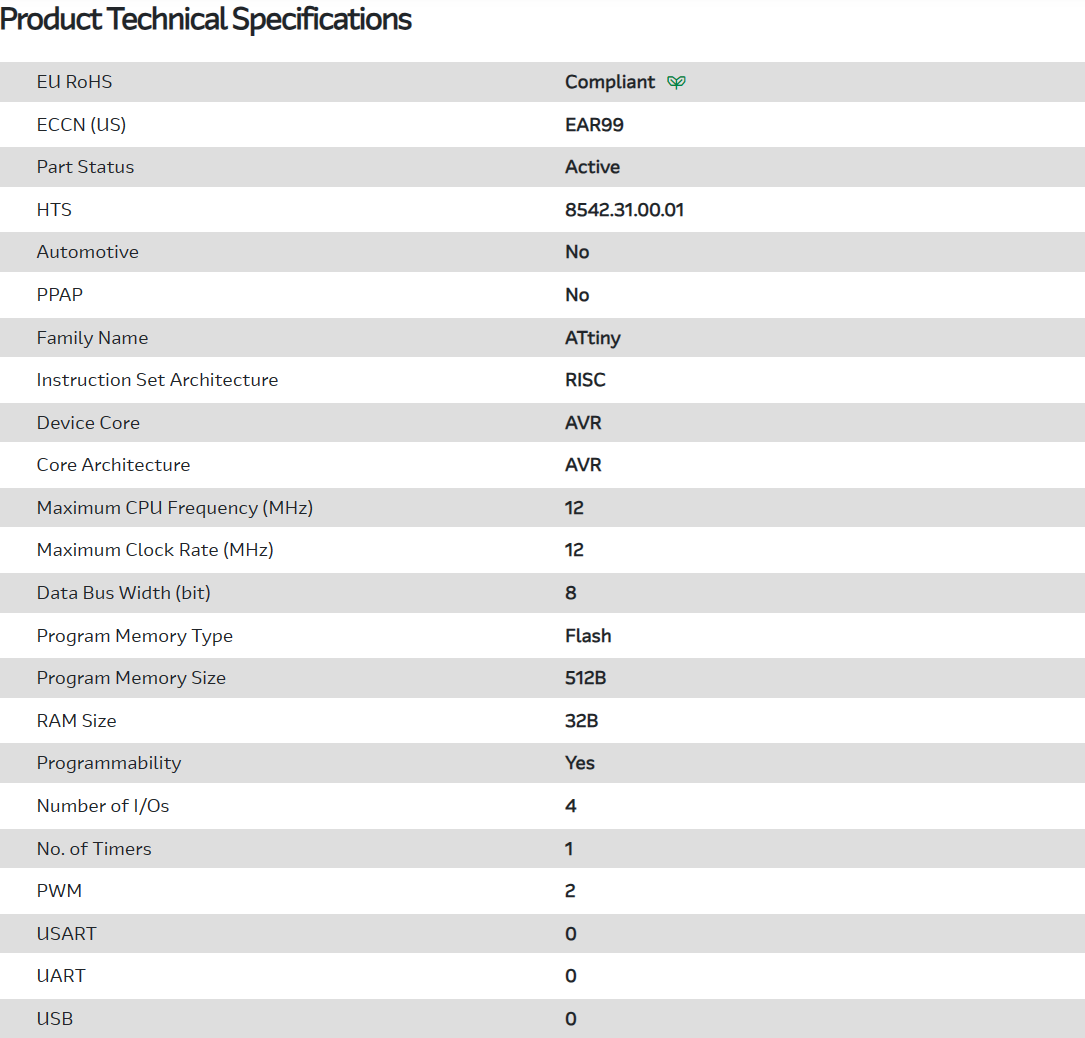This screenshot has width=1085, height=1038.
Task: Click the USART row label
Action: 67,934
